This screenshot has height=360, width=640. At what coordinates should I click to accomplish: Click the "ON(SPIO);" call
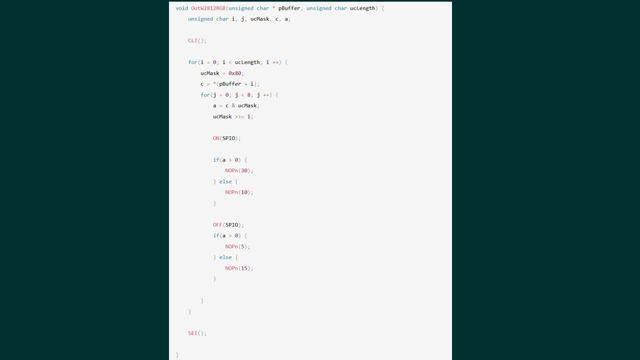[x=227, y=138]
